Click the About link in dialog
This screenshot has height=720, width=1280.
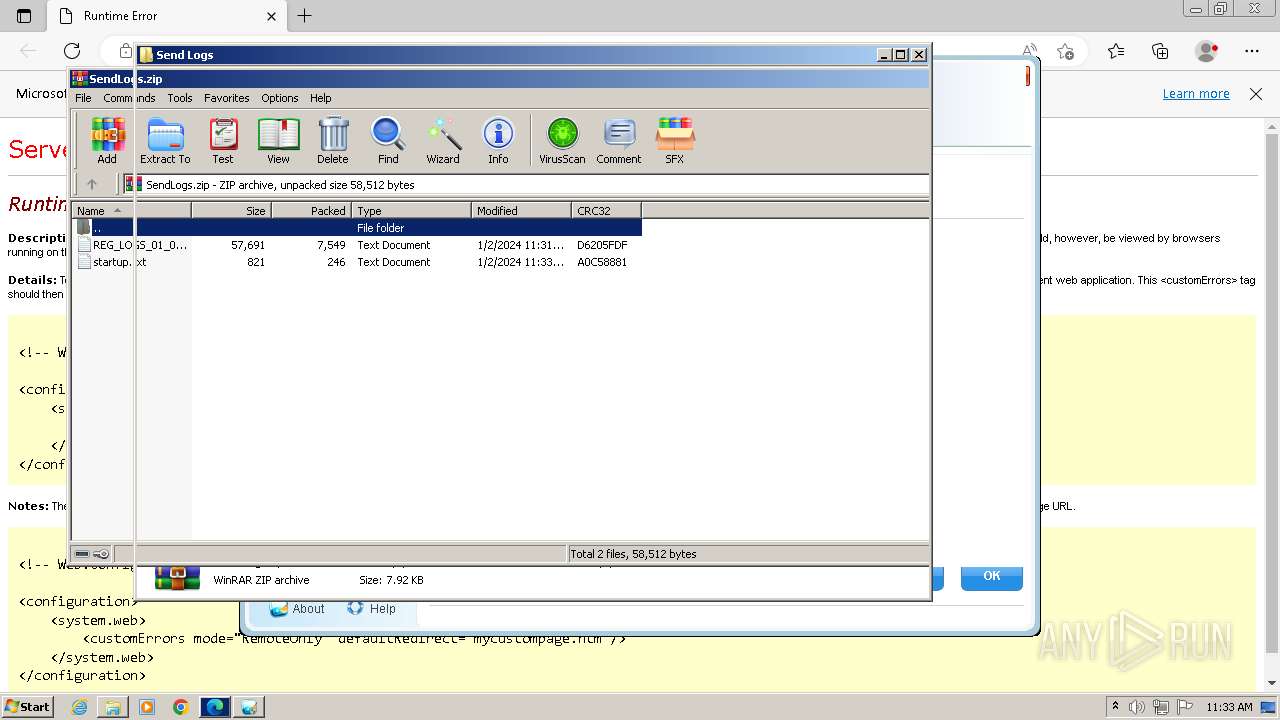point(298,608)
